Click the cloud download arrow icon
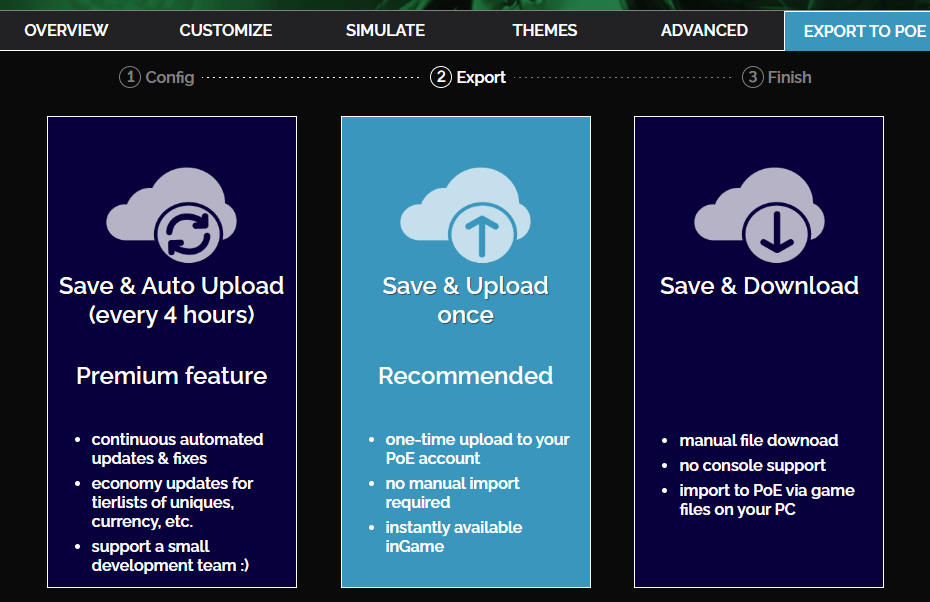Viewport: 930px width, 602px height. [759, 215]
